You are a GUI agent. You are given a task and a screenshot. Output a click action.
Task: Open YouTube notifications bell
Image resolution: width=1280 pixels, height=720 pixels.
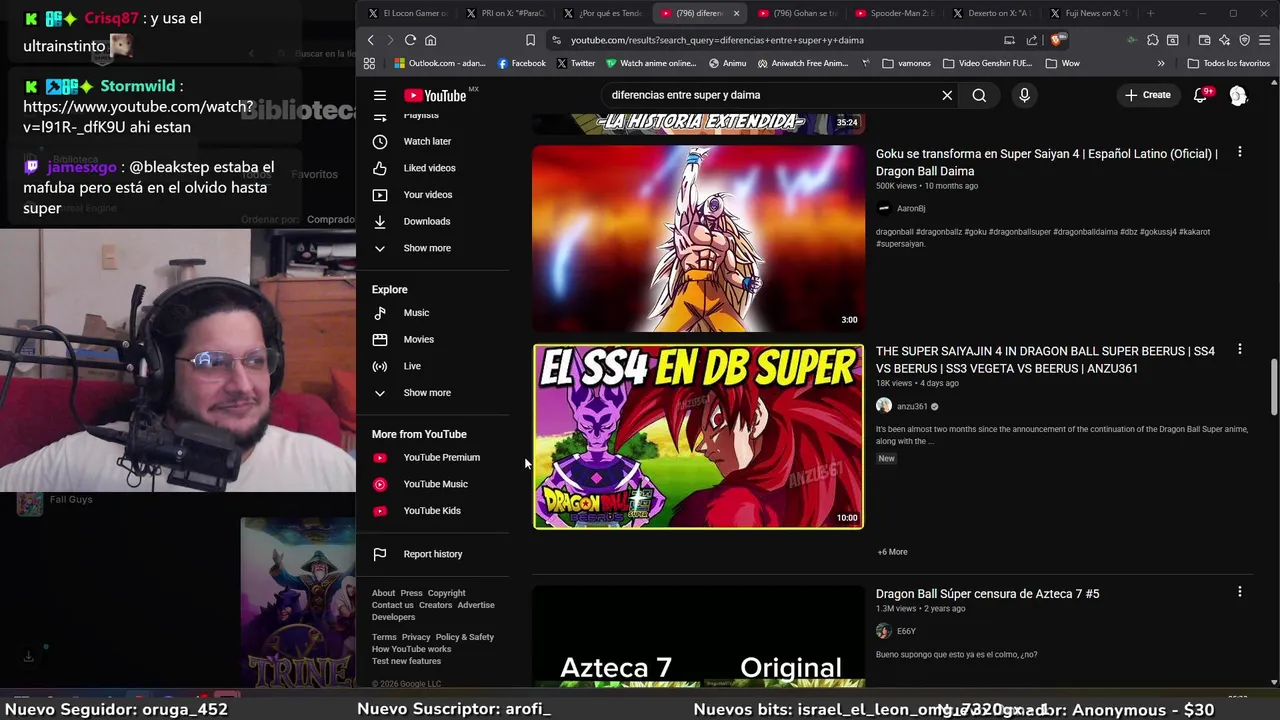(x=1200, y=95)
